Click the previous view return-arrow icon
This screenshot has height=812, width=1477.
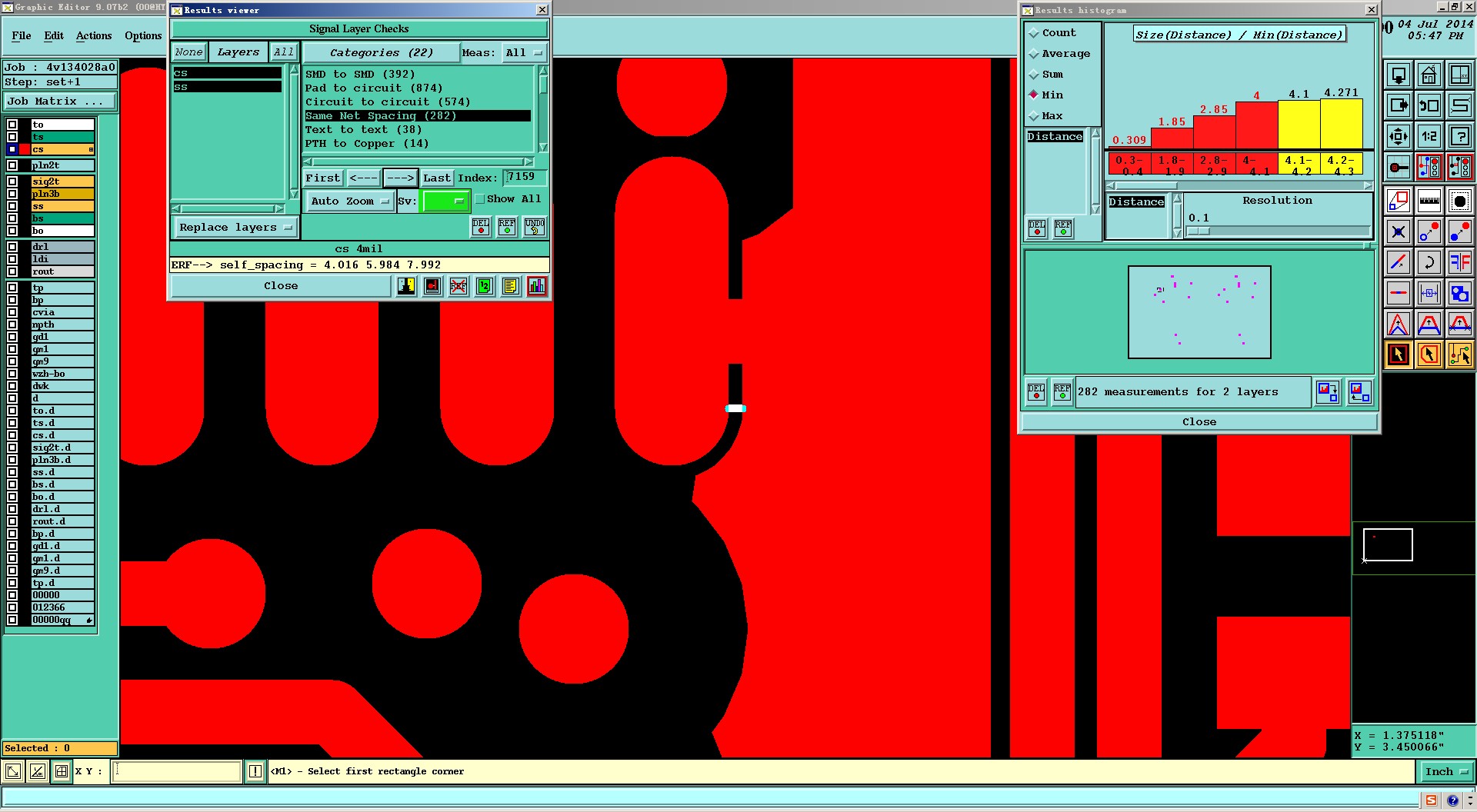coord(1429,105)
